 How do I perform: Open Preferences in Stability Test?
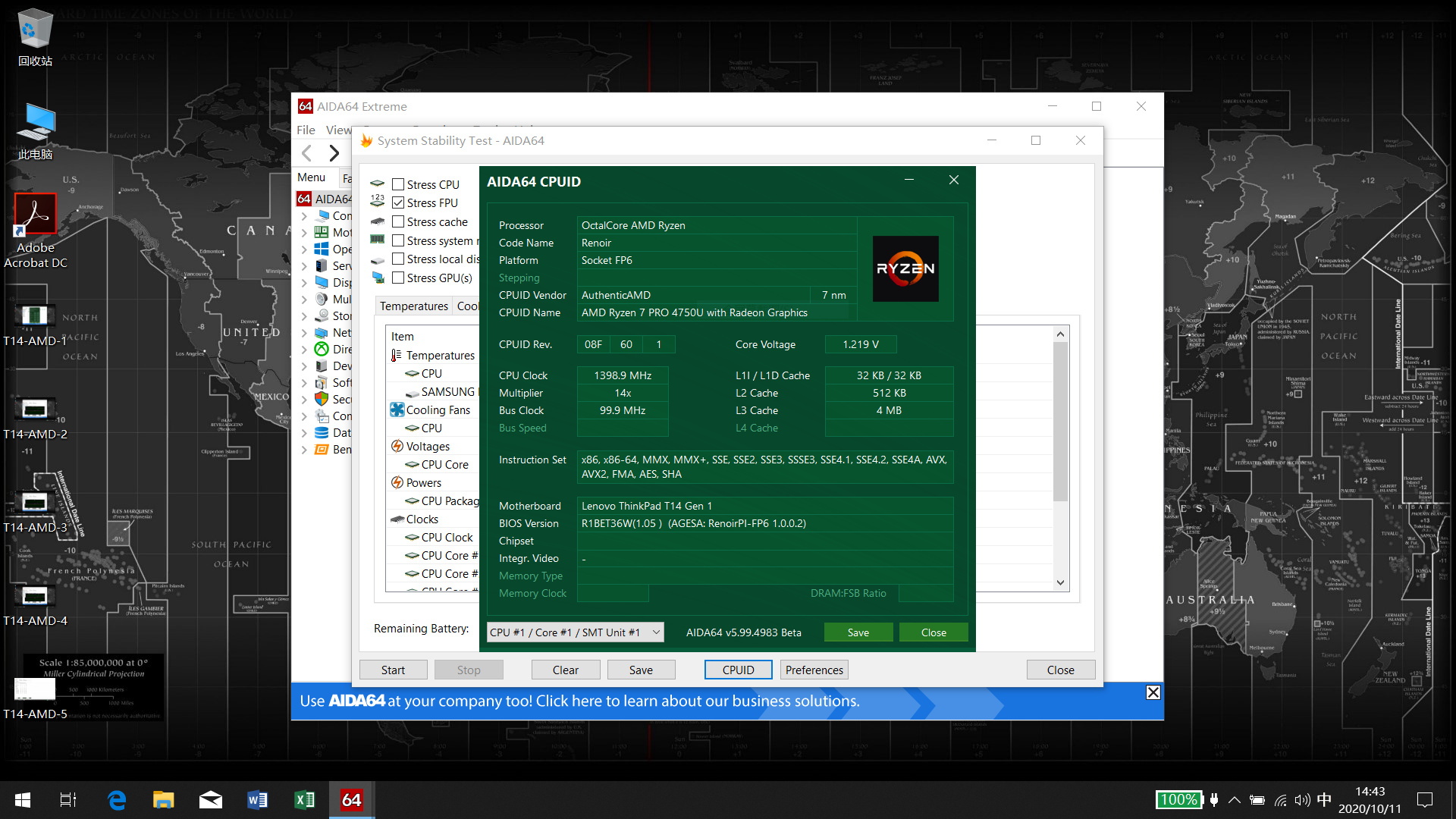click(814, 670)
